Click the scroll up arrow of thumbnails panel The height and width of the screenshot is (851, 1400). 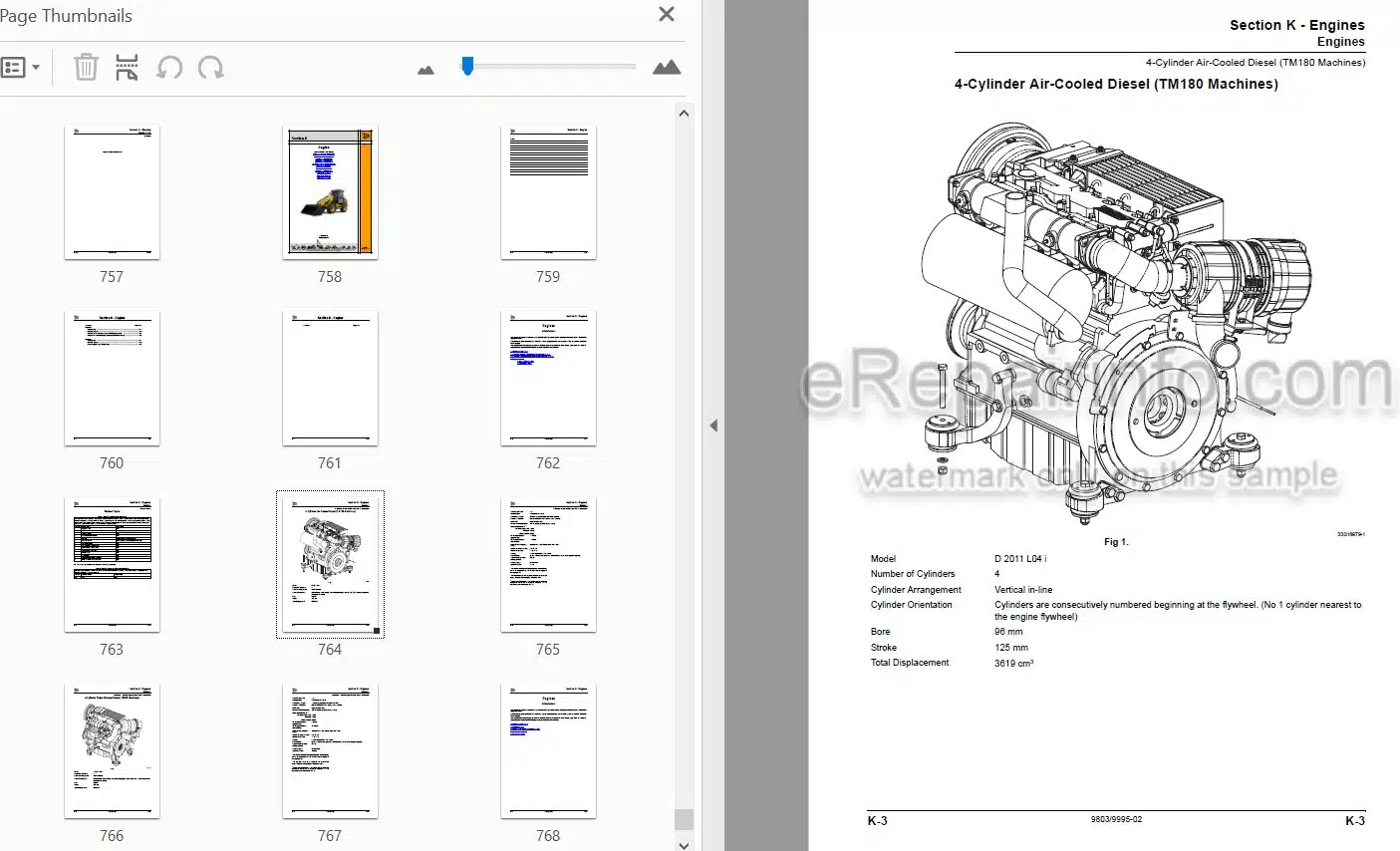(684, 114)
